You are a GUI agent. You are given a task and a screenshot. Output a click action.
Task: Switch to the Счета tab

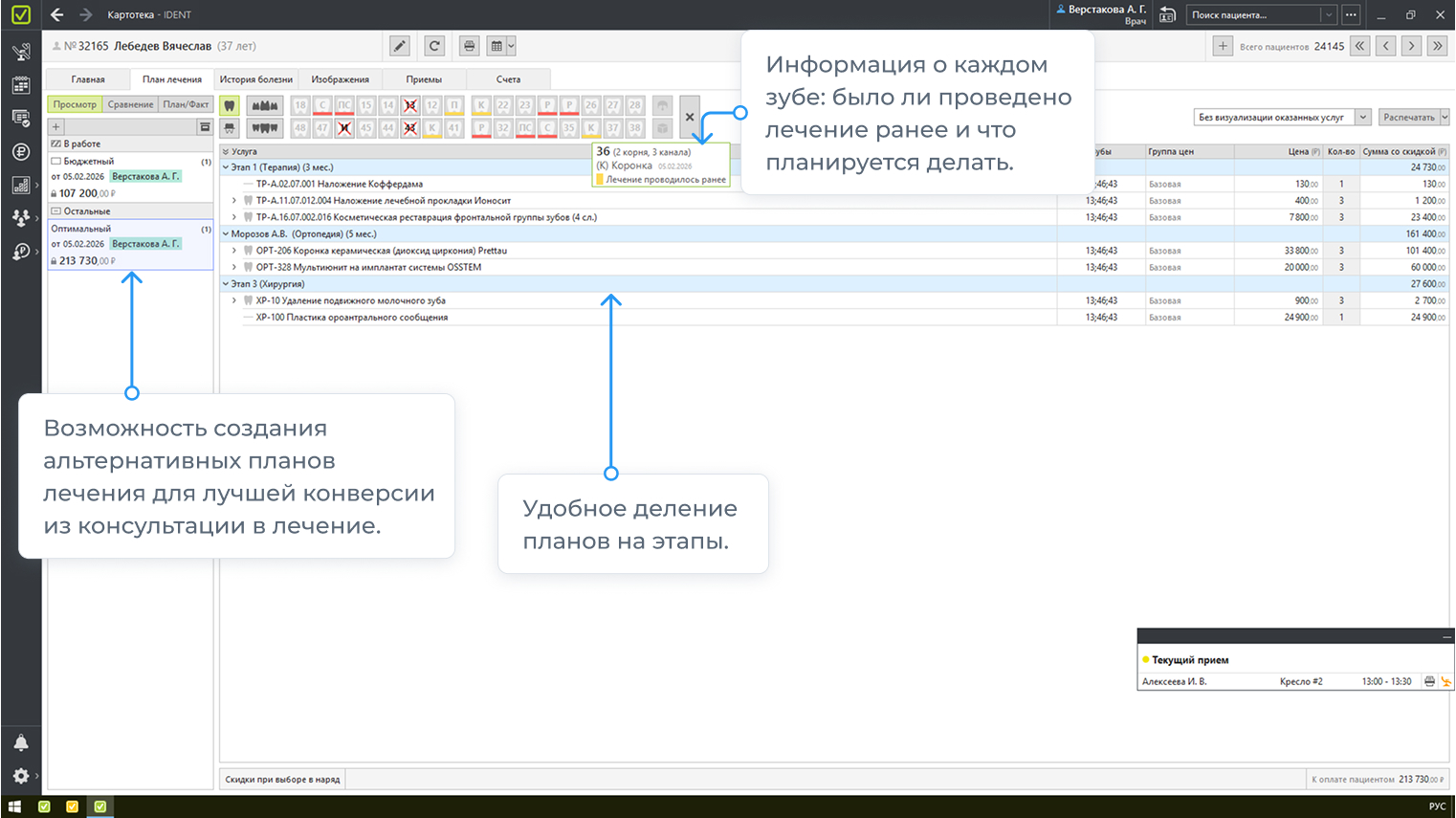(508, 79)
